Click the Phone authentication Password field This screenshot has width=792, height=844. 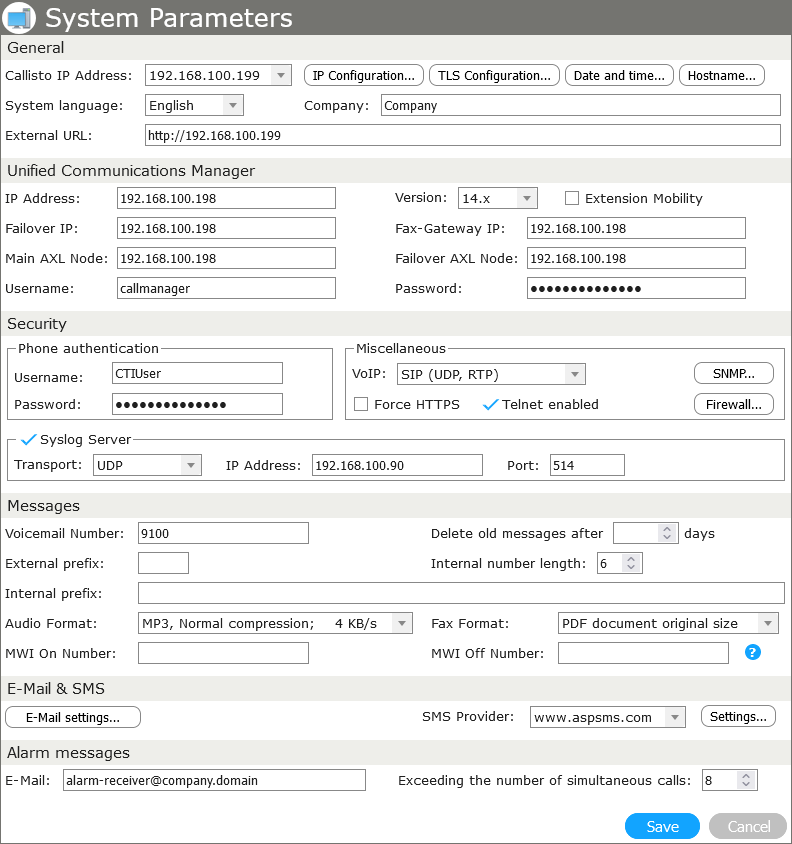(197, 404)
